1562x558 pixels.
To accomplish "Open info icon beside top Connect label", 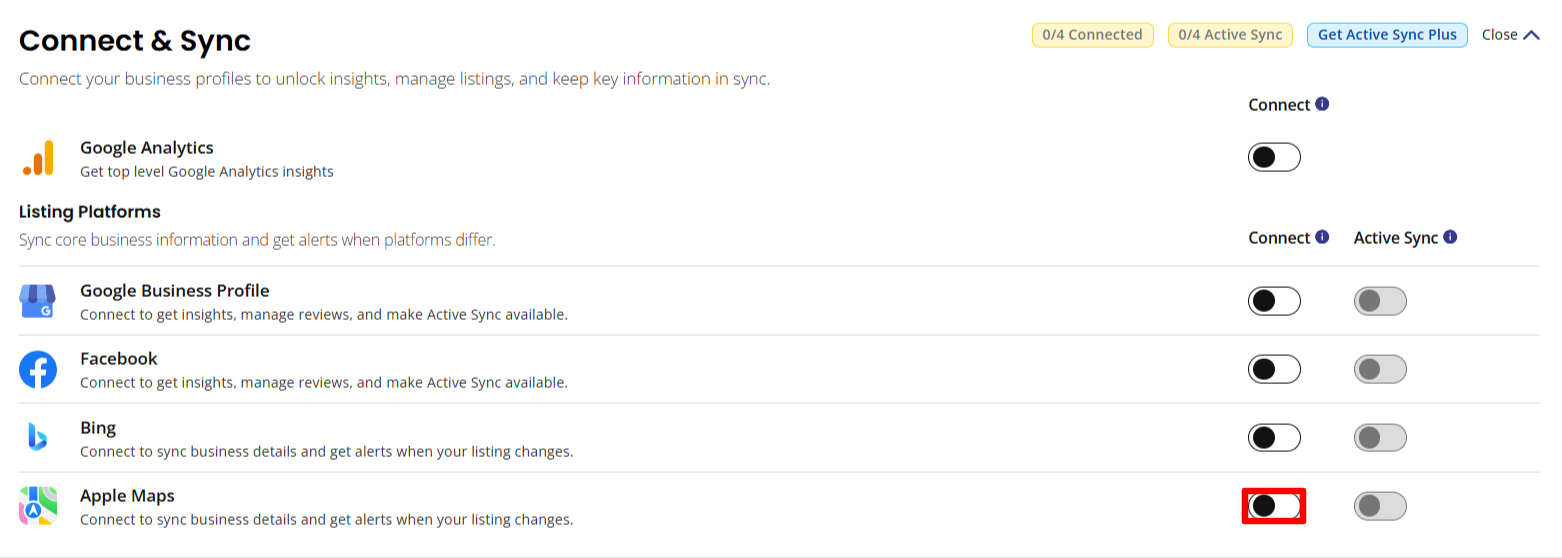I will coord(1322,104).
